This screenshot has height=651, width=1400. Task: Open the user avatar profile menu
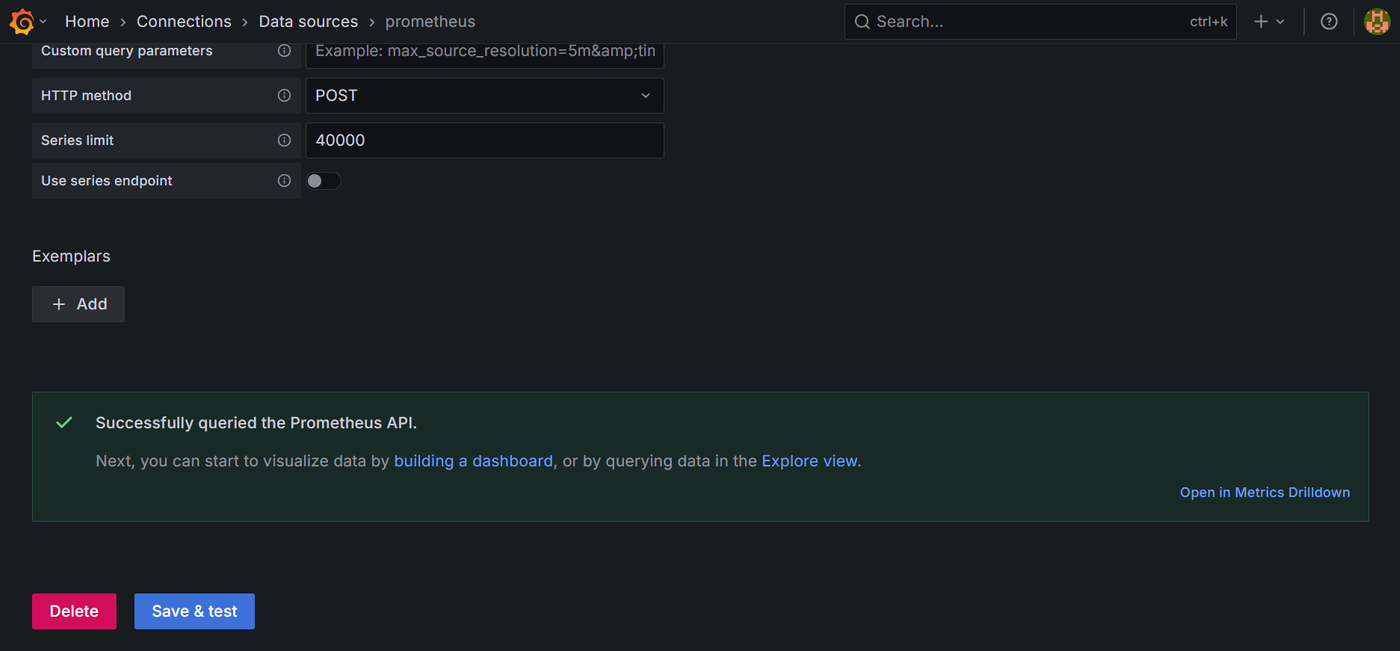tap(1377, 21)
